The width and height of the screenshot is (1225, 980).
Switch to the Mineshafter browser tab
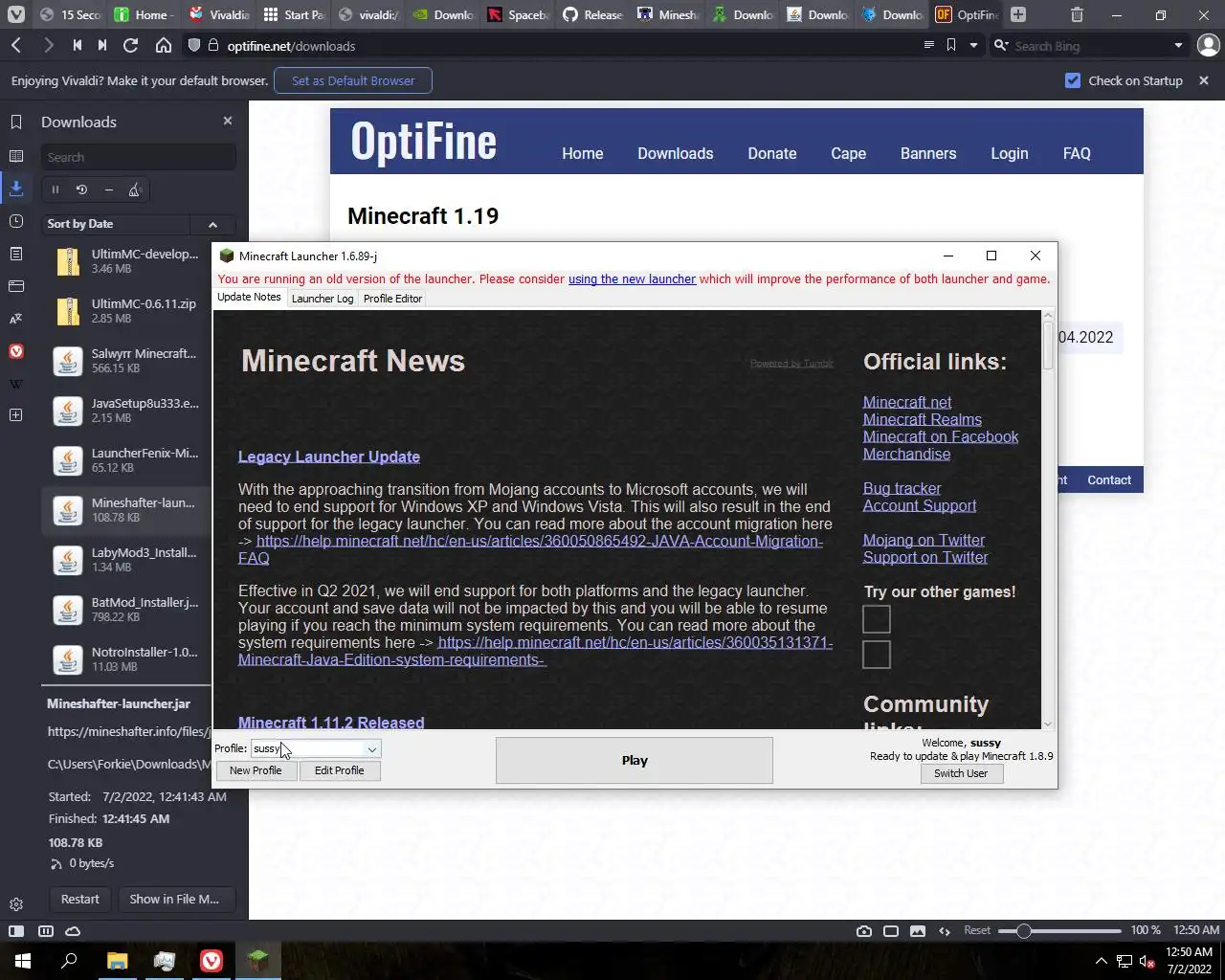(669, 14)
